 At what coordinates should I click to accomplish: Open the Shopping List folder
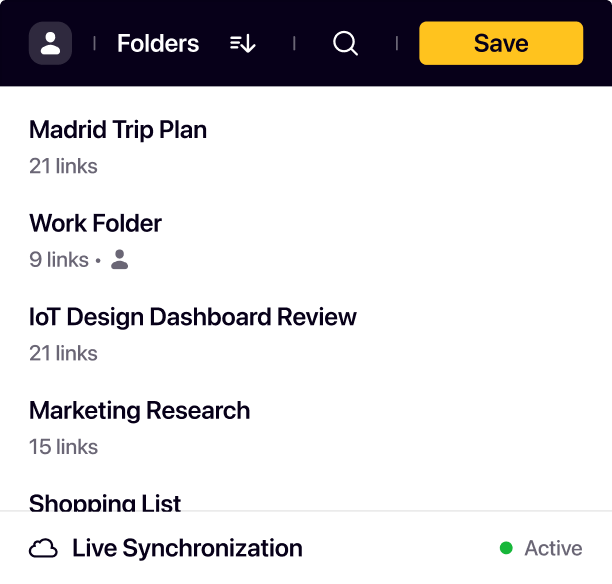pyautogui.click(x=105, y=502)
